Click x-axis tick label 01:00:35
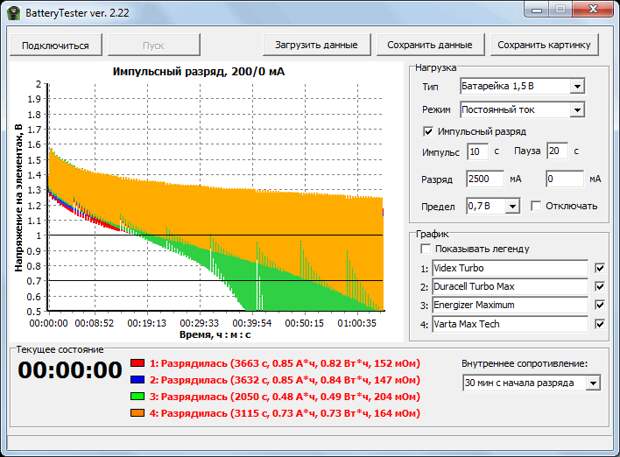Viewport: 620px width, 457px height. pyautogui.click(x=357, y=323)
